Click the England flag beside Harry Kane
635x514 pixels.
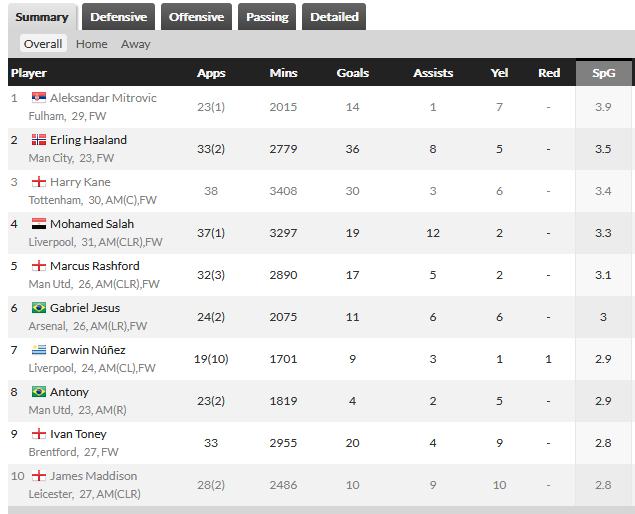point(39,182)
